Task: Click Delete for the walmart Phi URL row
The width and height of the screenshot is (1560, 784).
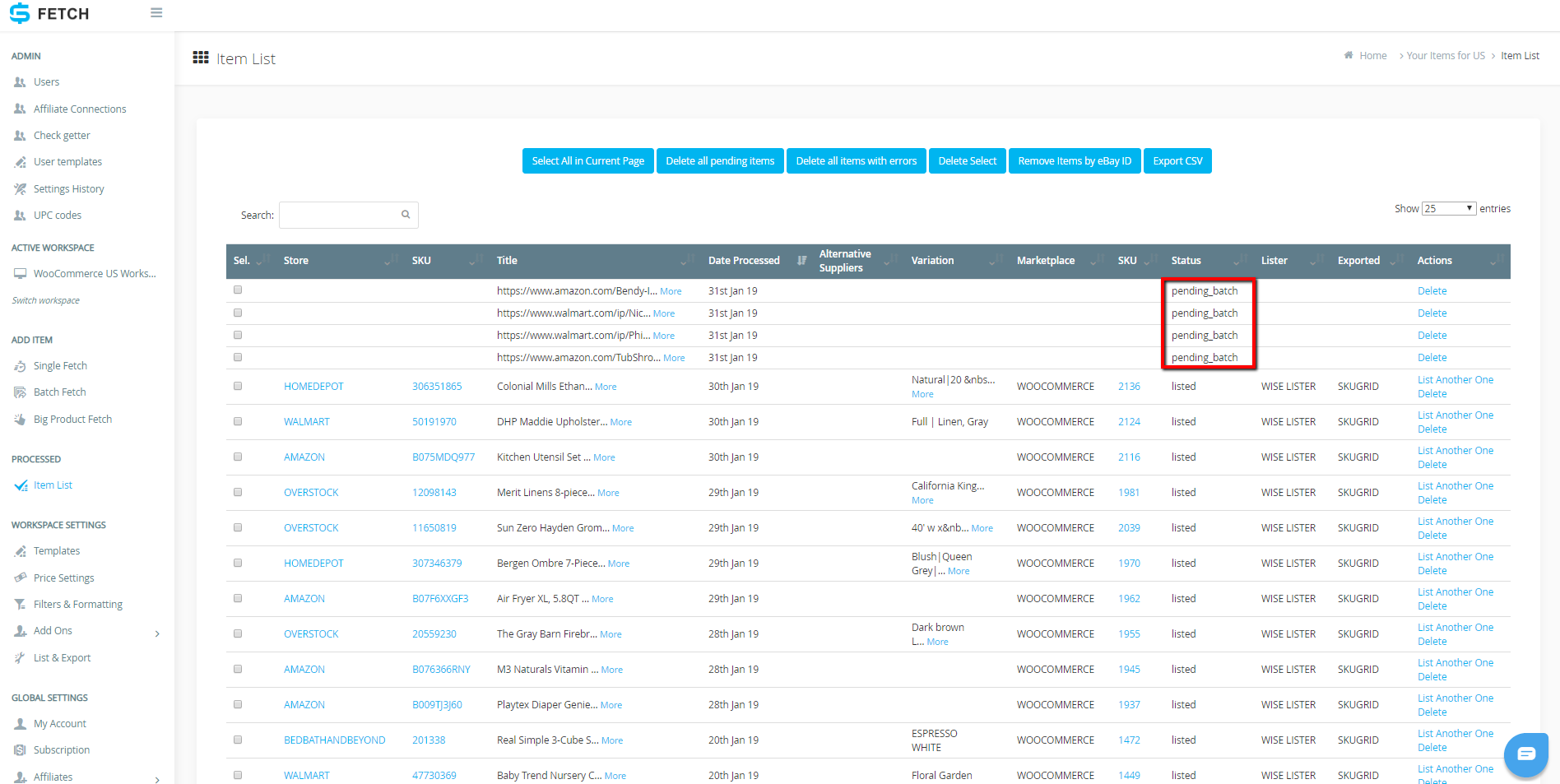Action: (1432, 335)
